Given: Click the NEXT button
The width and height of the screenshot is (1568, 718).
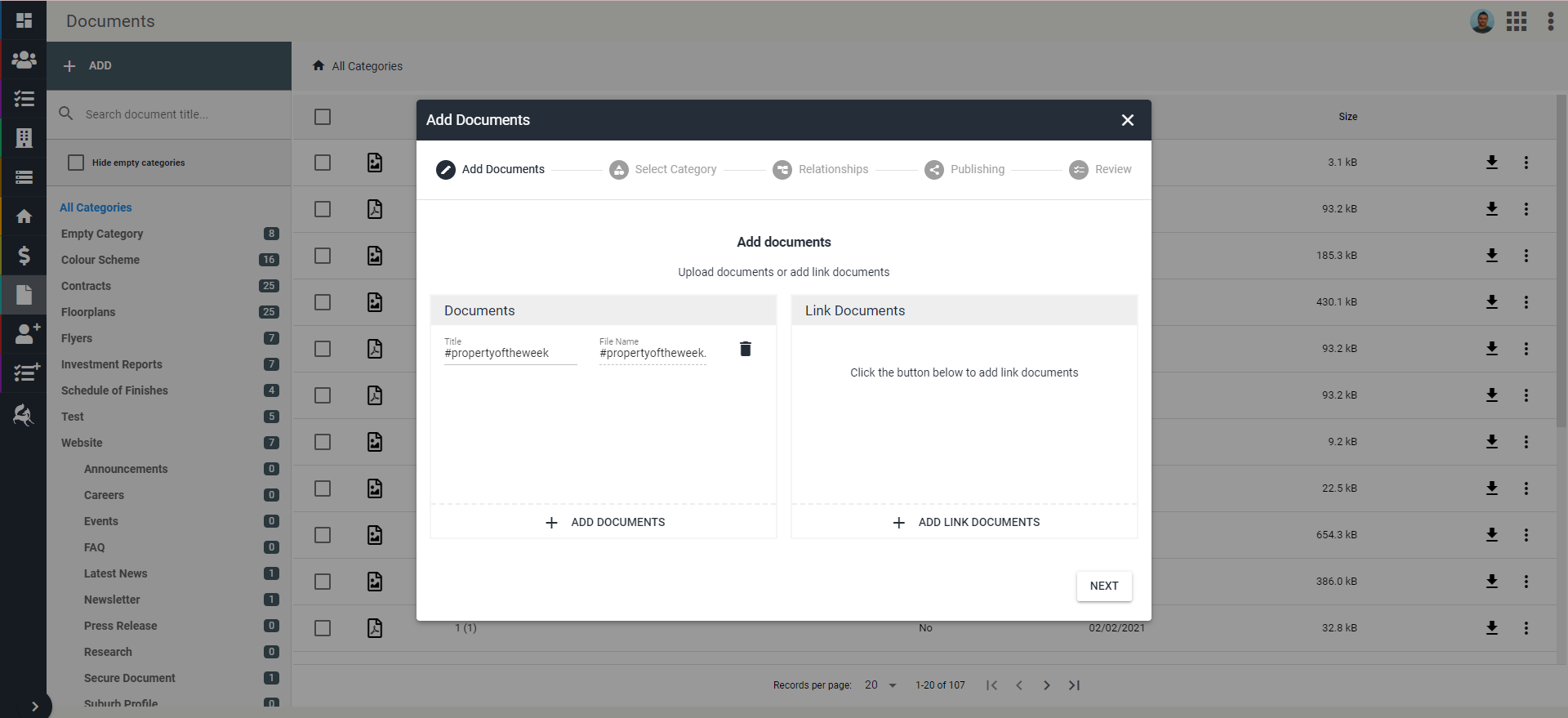Looking at the screenshot, I should pyautogui.click(x=1104, y=586).
